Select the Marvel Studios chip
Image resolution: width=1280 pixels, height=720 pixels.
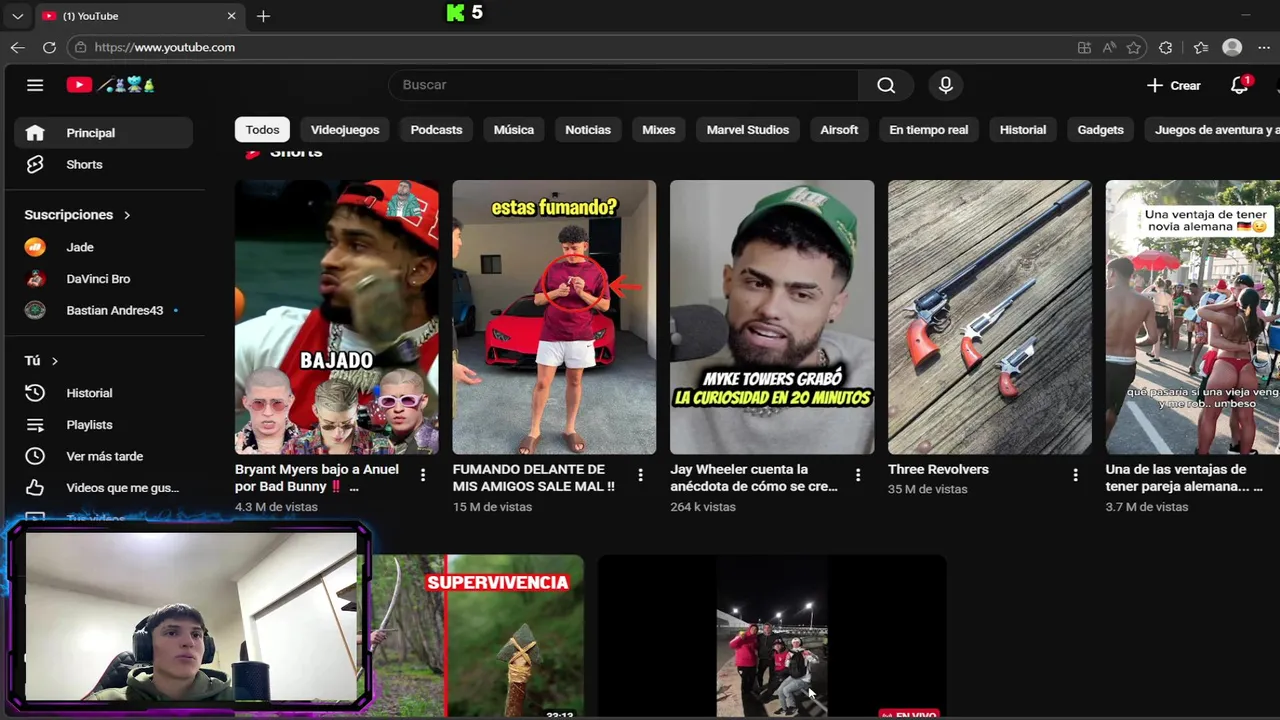pos(748,130)
